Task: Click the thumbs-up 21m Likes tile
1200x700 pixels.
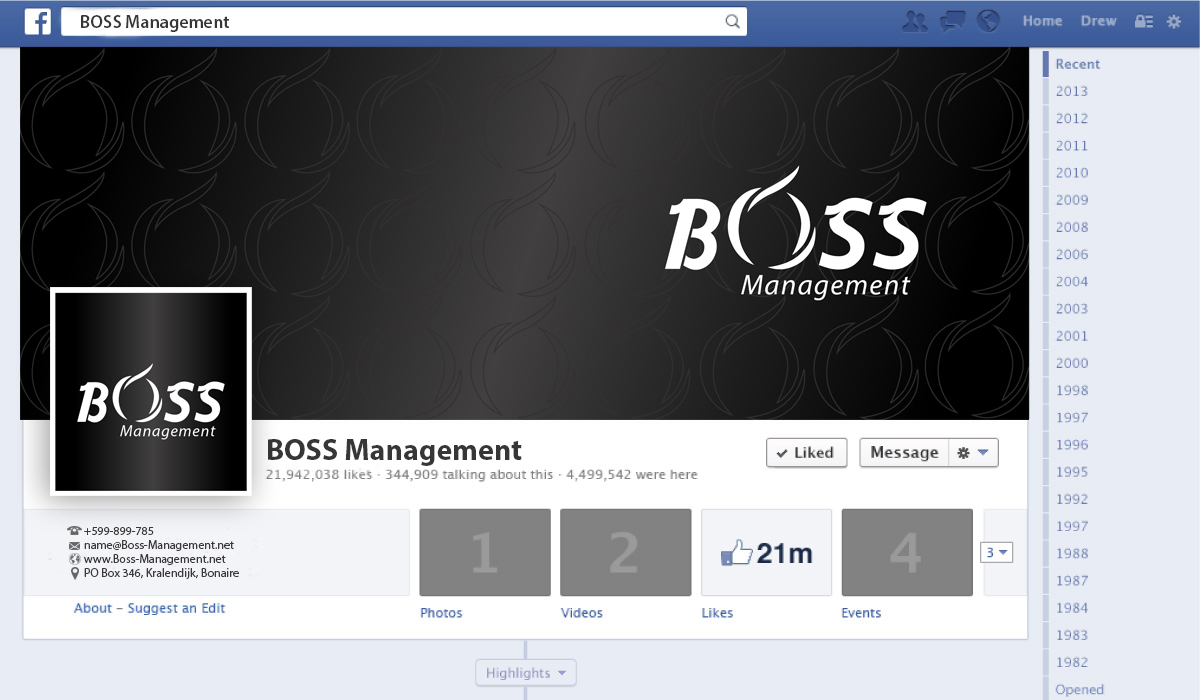Action: point(766,552)
